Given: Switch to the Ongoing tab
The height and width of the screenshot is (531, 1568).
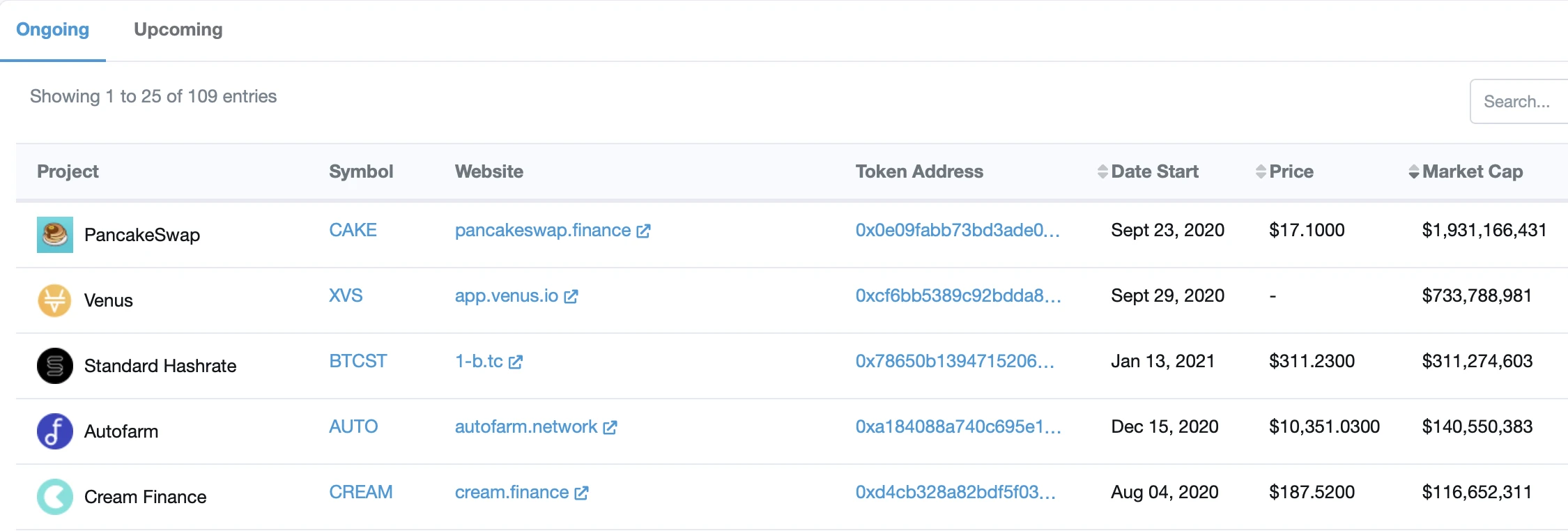Looking at the screenshot, I should pos(53,29).
